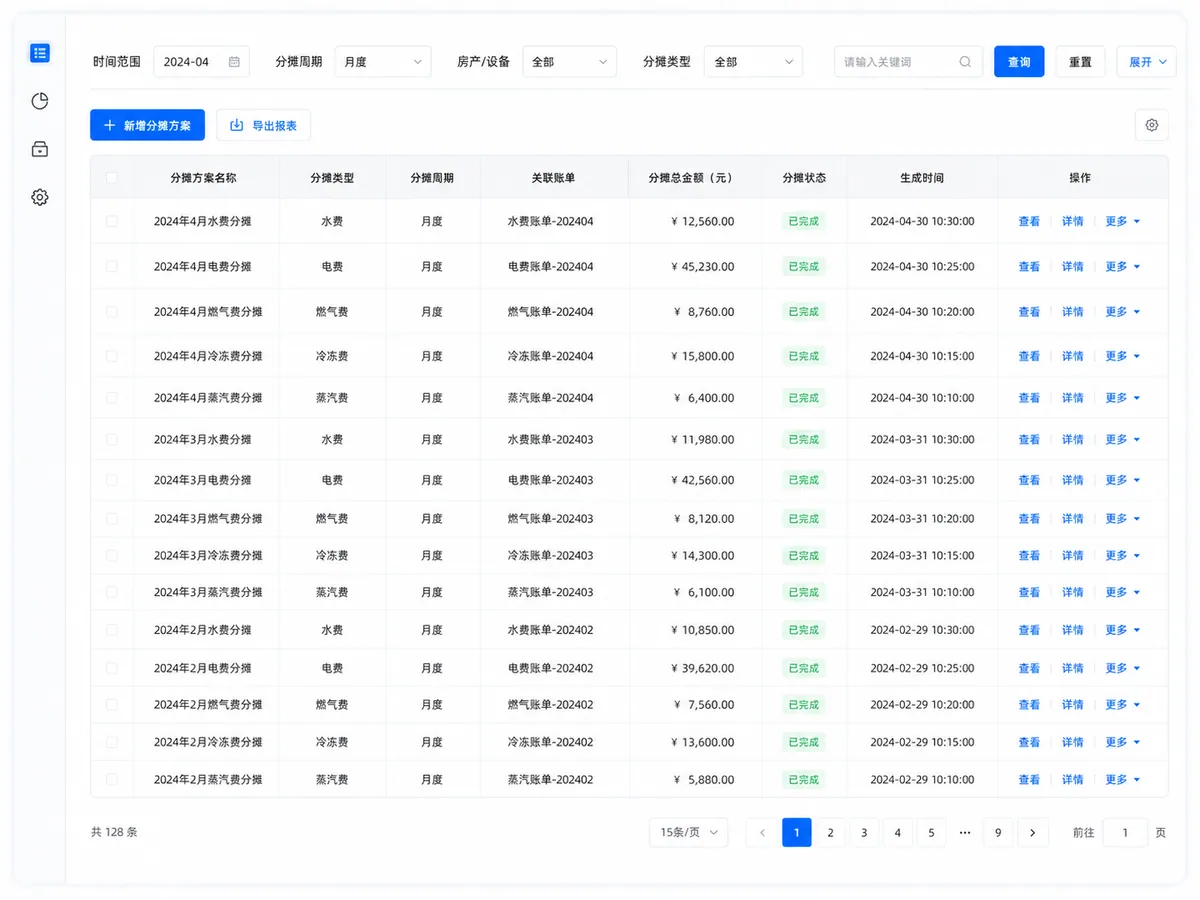Image resolution: width=1200 pixels, height=900 pixels.
Task: Click 查看 for 2024年2月蒸汽费分摊
Action: pyautogui.click(x=1029, y=780)
